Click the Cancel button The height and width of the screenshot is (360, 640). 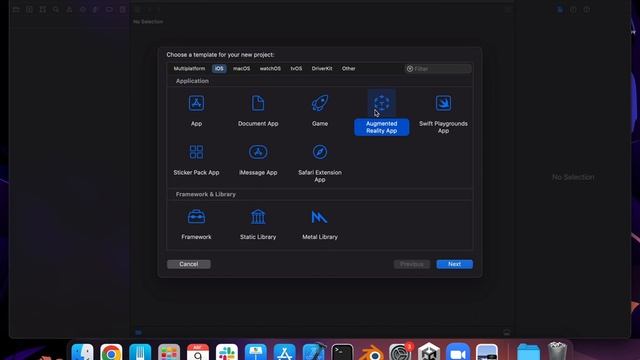pyautogui.click(x=189, y=264)
